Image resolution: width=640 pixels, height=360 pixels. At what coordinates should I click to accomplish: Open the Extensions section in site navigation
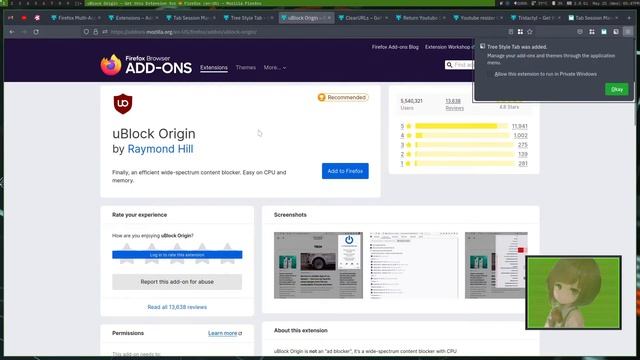pos(214,68)
